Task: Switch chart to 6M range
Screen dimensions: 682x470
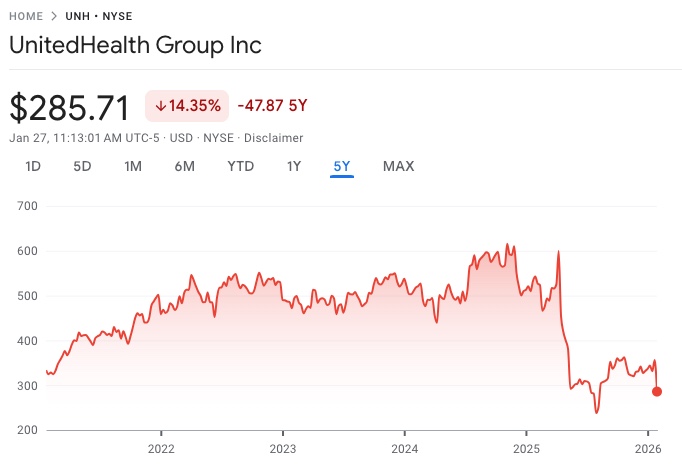Action: point(184,166)
